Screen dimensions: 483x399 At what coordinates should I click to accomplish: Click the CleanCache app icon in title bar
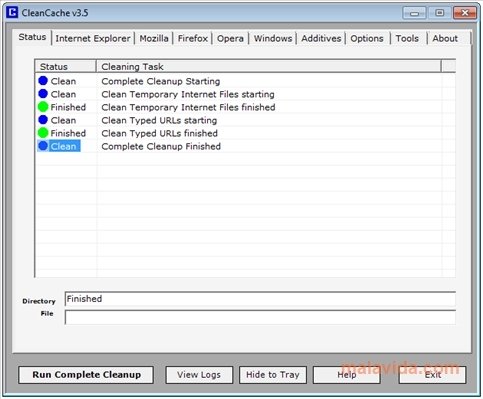pos(12,13)
